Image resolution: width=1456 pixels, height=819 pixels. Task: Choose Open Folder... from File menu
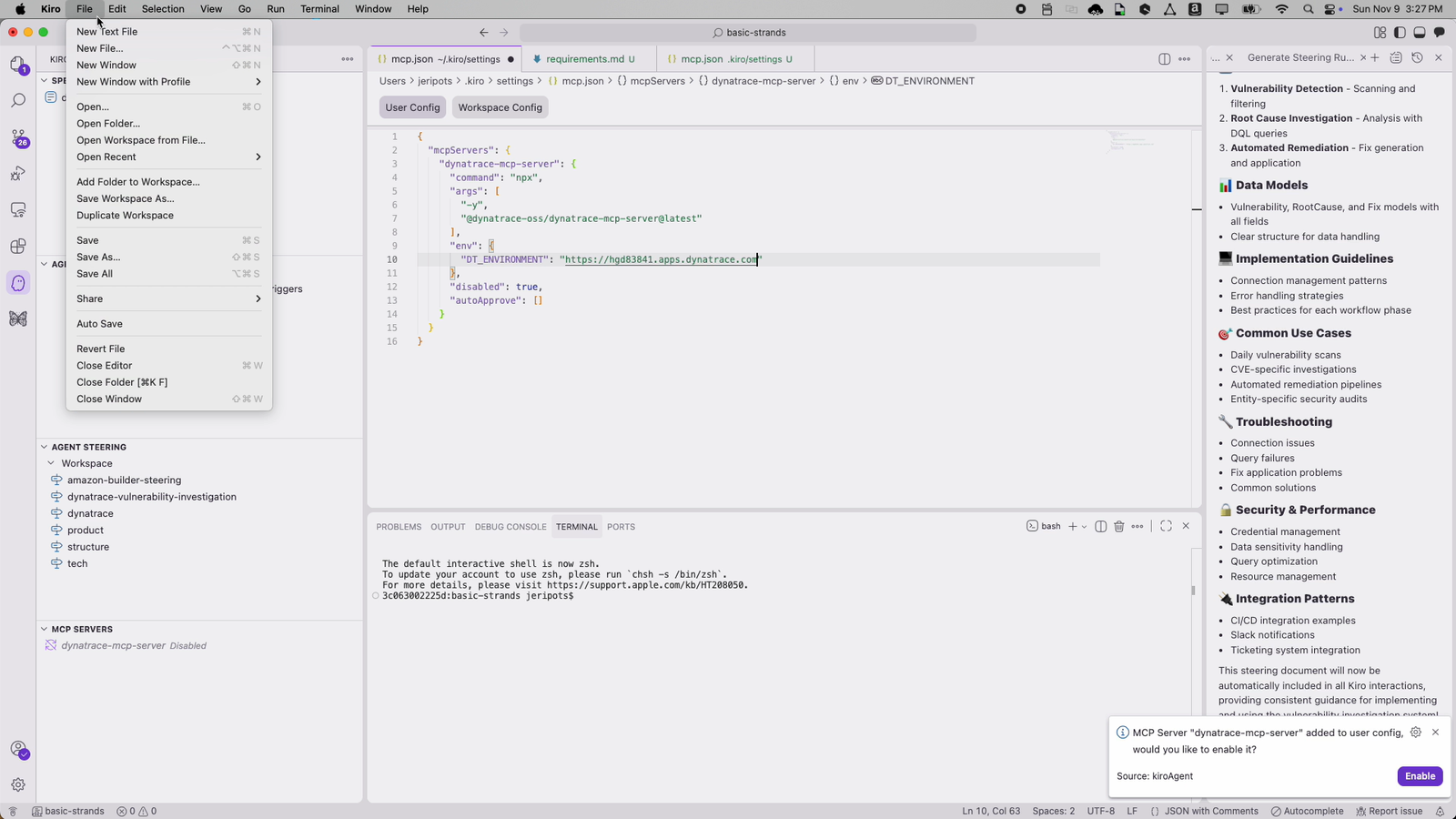(168, 124)
